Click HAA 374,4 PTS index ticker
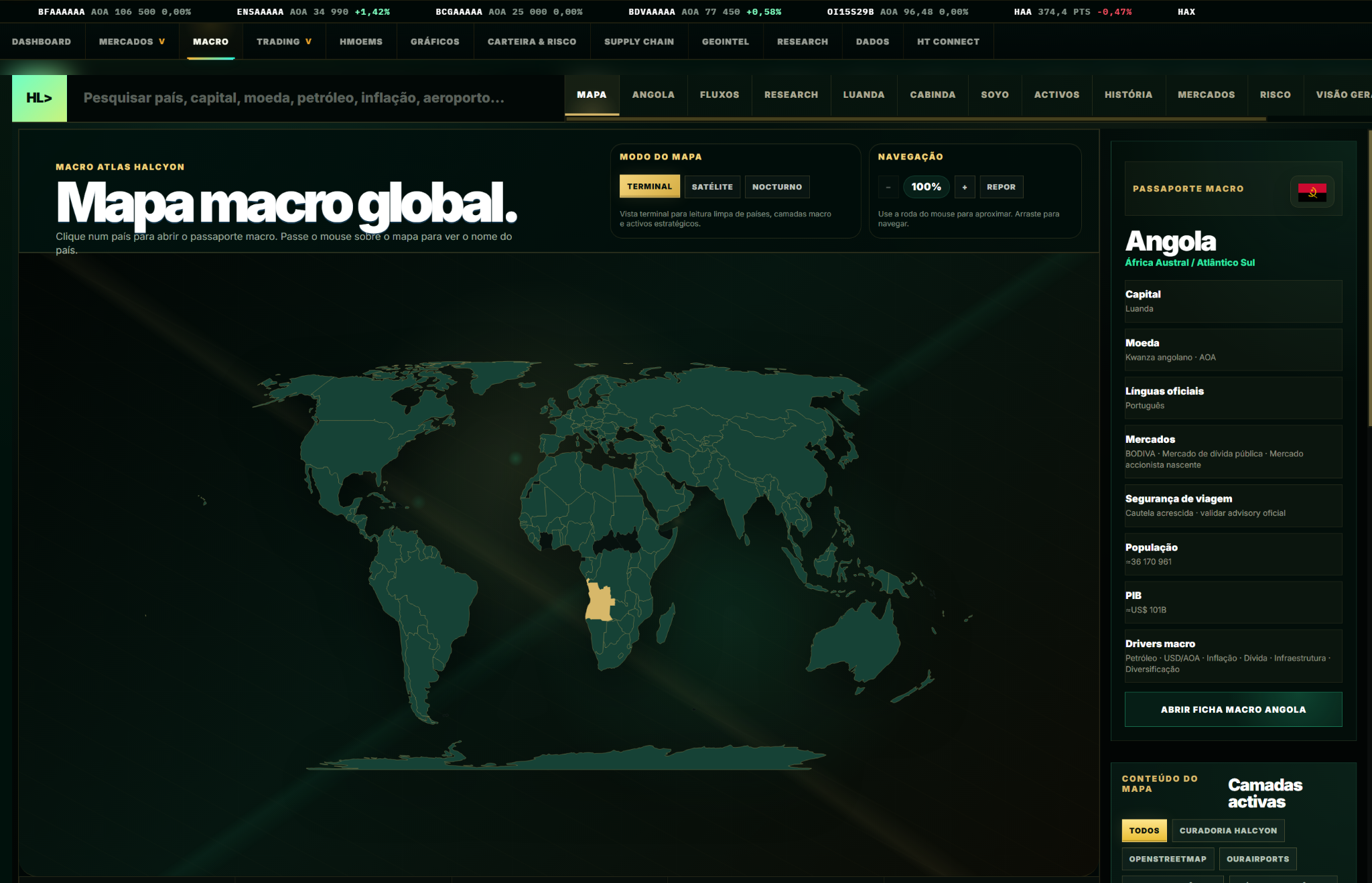 pyautogui.click(x=1073, y=12)
